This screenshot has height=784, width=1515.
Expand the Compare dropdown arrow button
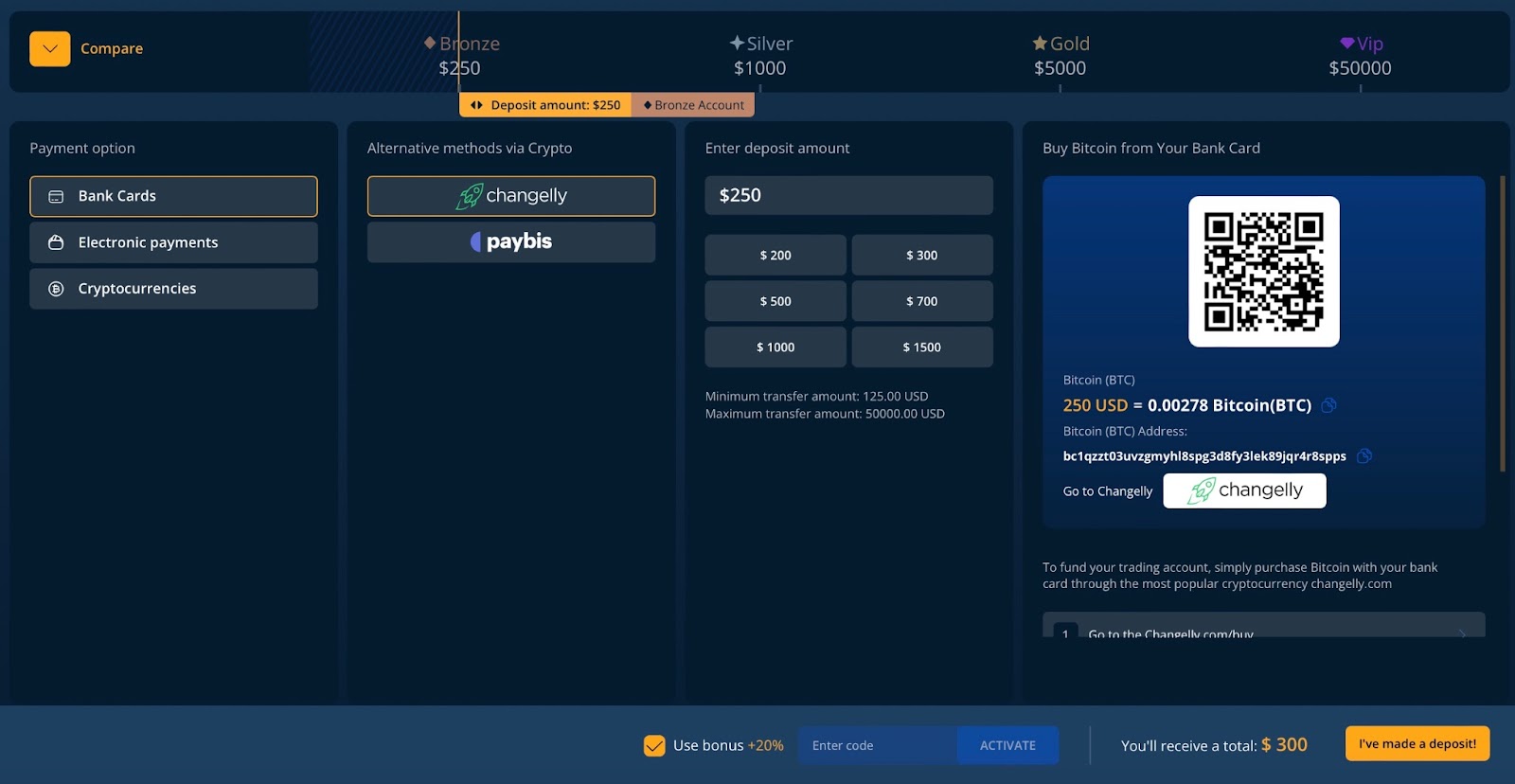click(x=49, y=49)
